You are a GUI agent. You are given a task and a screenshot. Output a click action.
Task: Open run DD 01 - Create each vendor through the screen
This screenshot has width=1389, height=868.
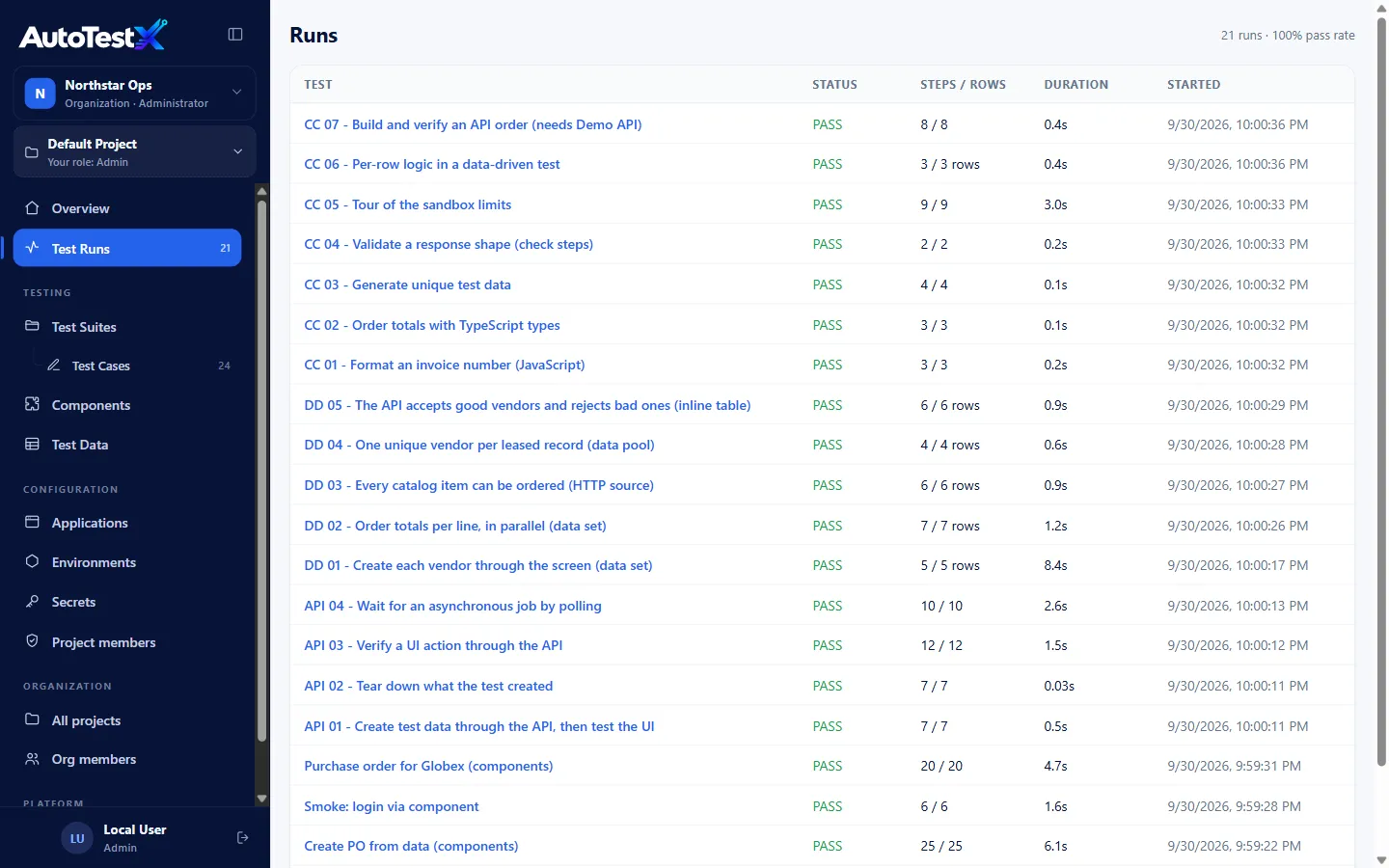[478, 565]
